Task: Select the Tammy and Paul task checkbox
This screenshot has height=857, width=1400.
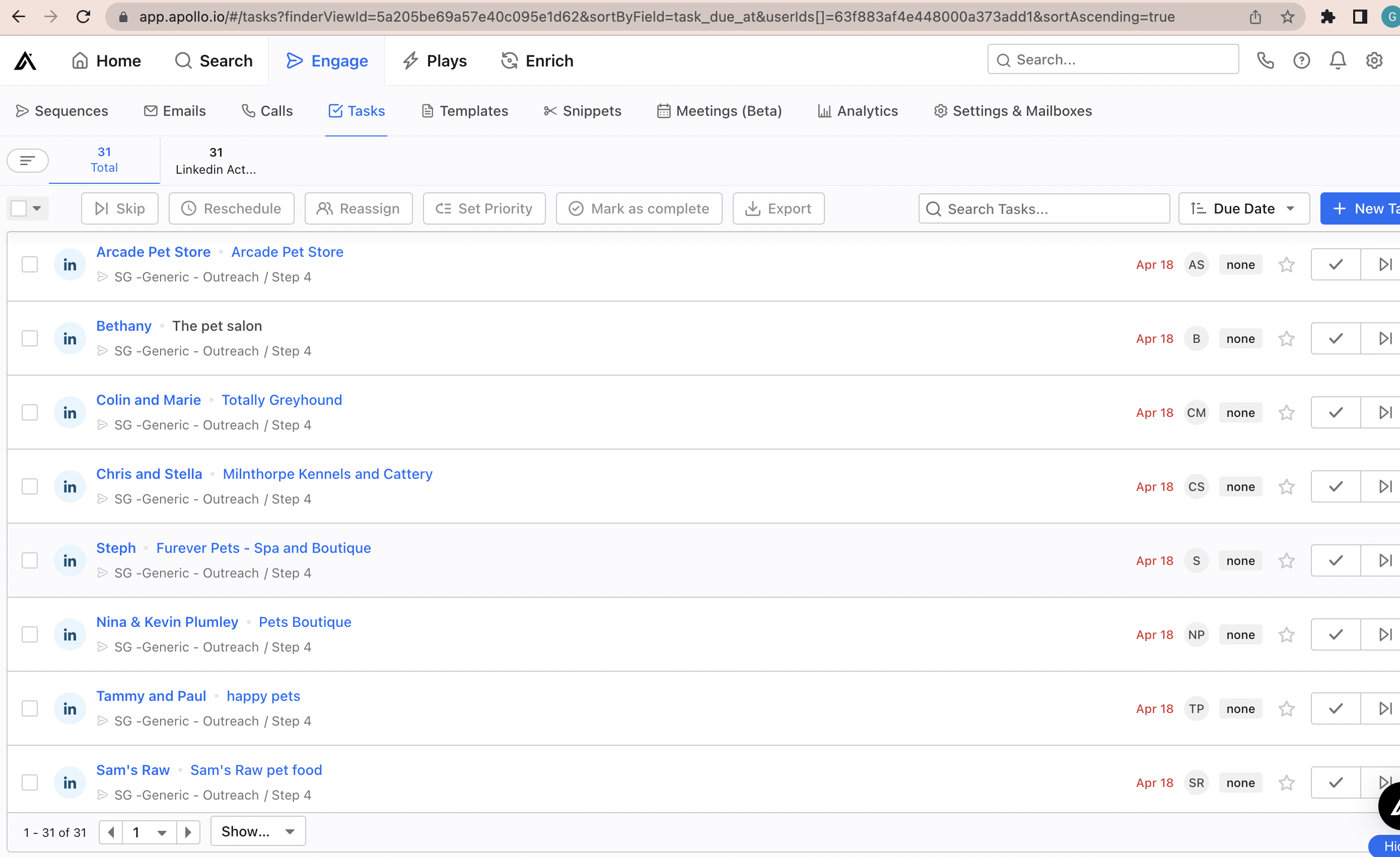Action: [30, 709]
